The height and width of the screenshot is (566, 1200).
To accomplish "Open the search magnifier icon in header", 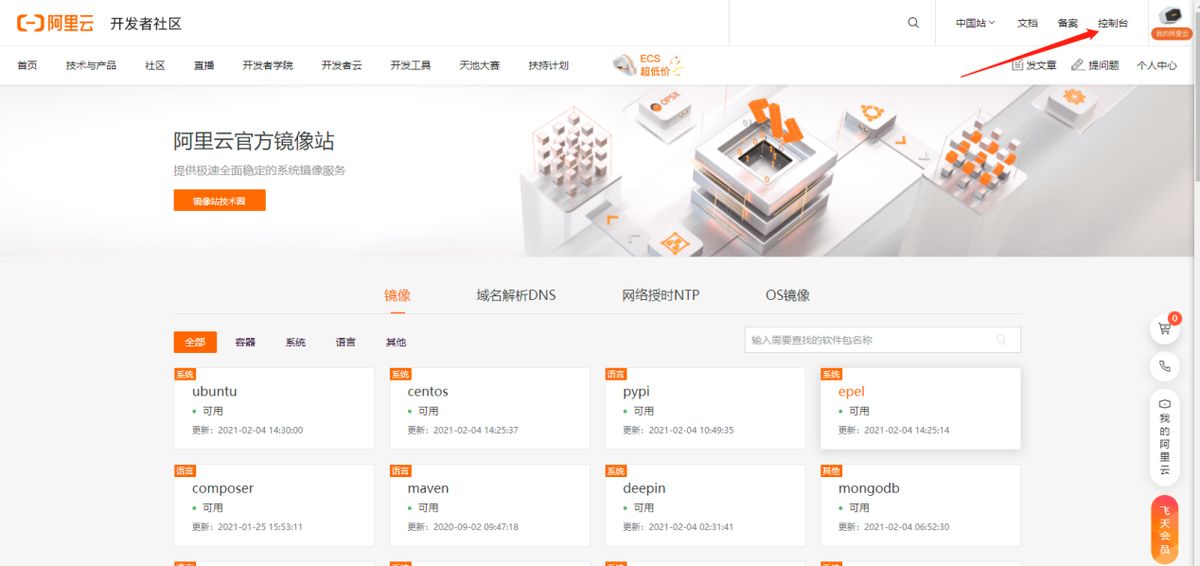I will tap(913, 23).
